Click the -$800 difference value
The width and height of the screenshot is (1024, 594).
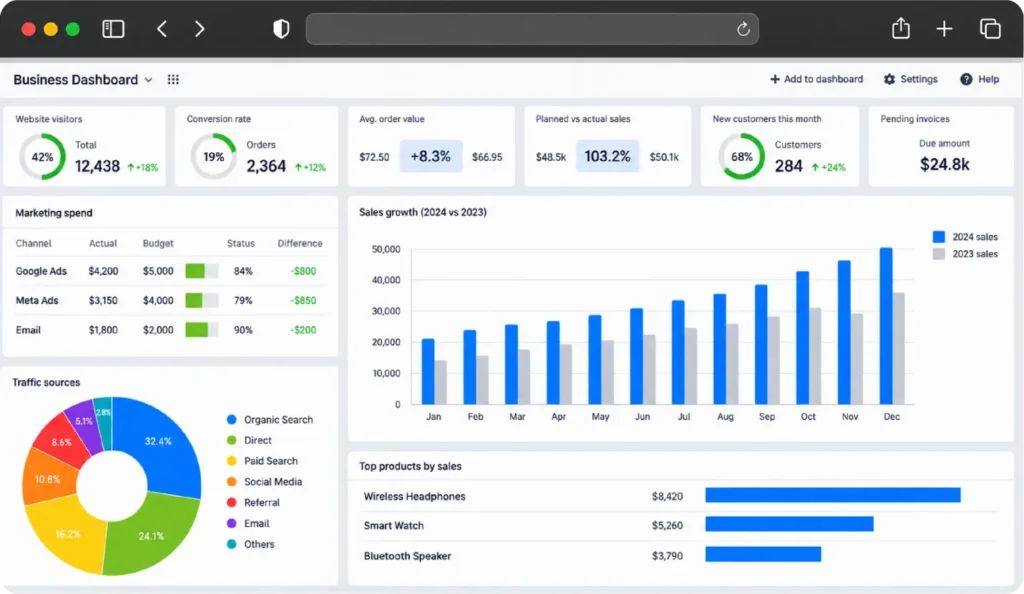click(303, 271)
